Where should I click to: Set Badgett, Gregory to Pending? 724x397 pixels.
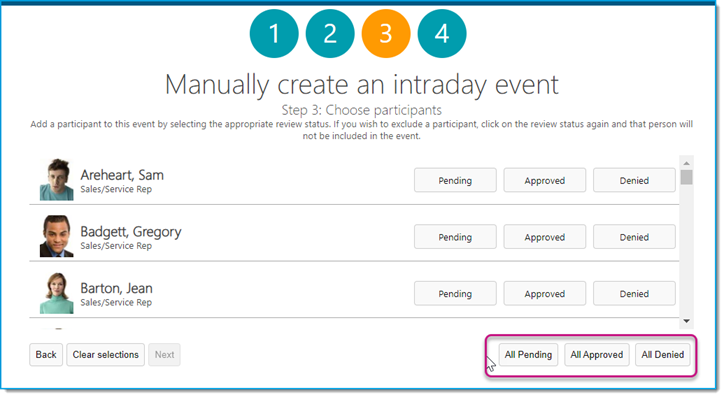[455, 237]
